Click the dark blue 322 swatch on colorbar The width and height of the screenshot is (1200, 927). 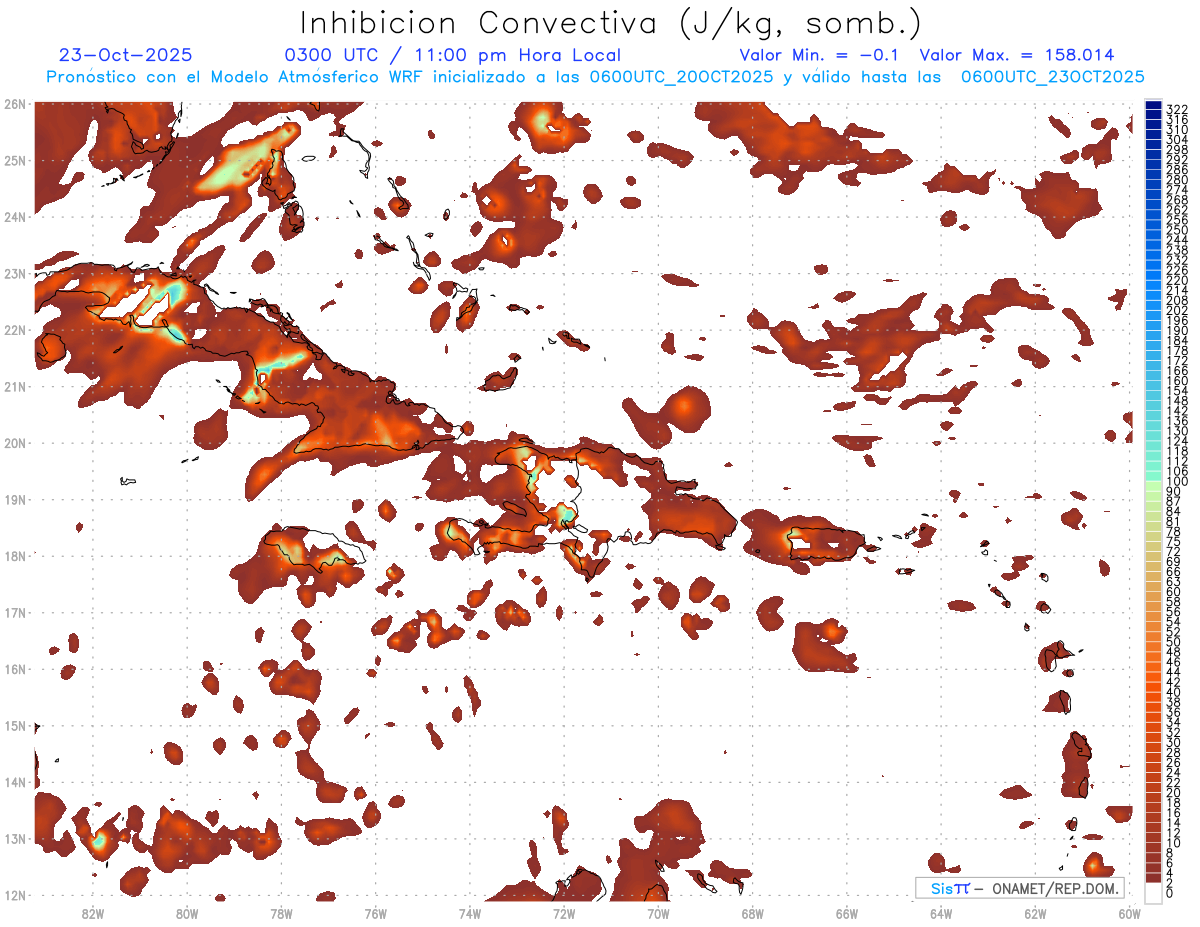point(1153,107)
